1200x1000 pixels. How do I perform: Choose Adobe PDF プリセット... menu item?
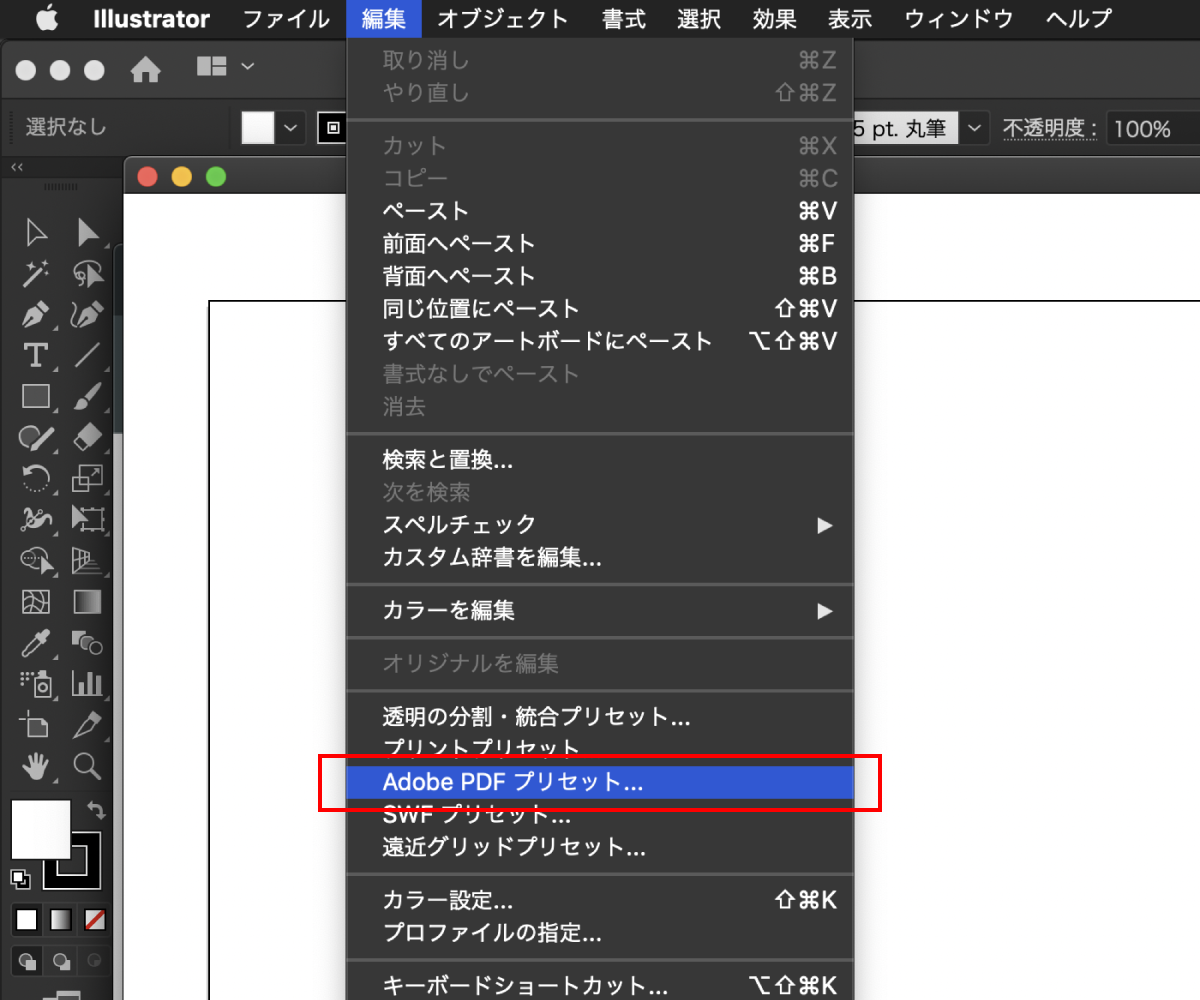pyautogui.click(x=599, y=782)
